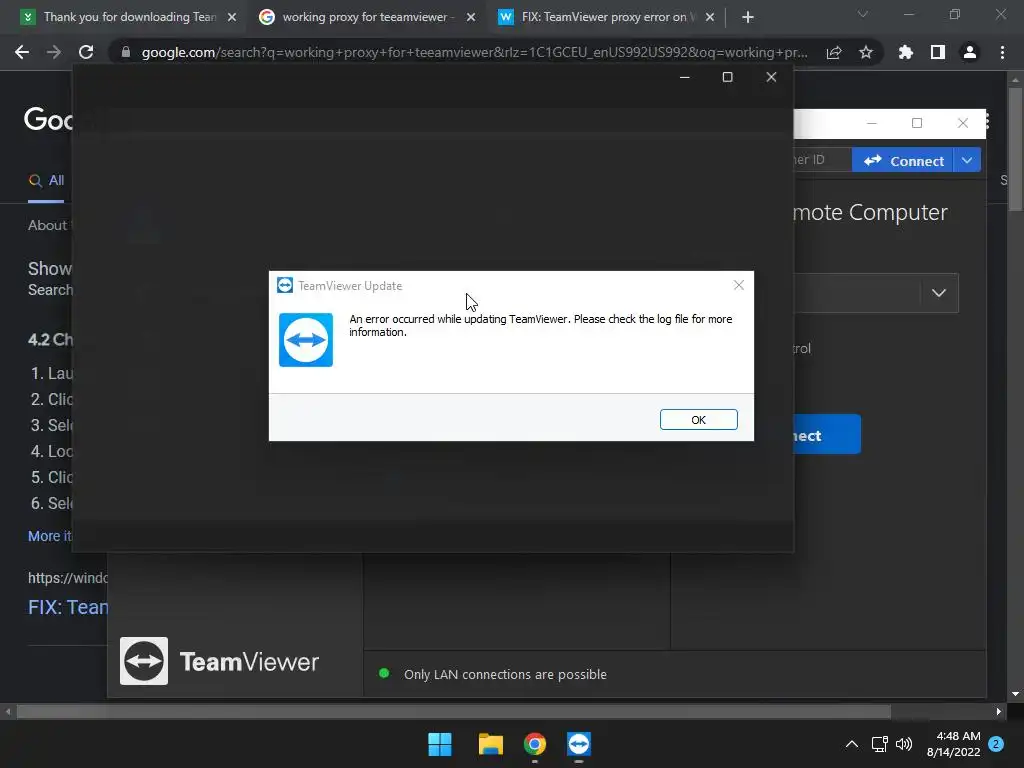Image resolution: width=1024 pixels, height=768 pixels.
Task: Open network status icon in system tray
Action: pyautogui.click(x=880, y=744)
